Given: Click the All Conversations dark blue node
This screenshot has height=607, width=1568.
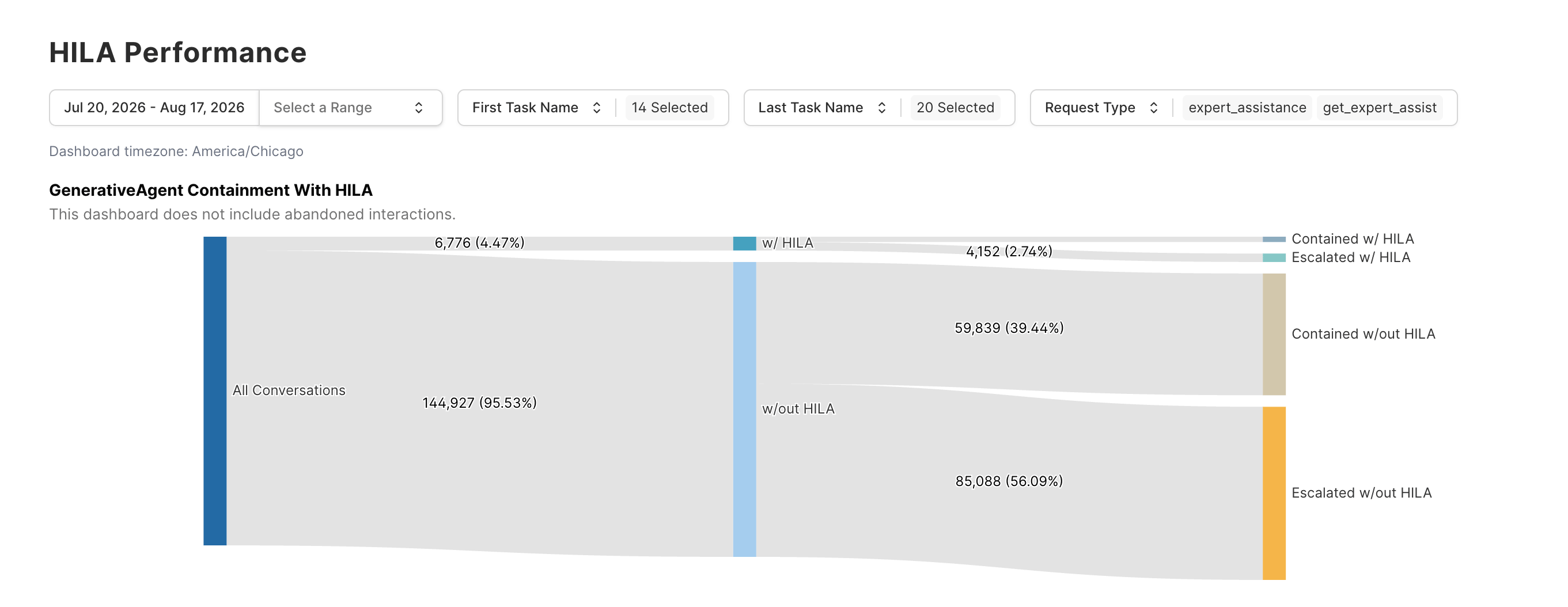Looking at the screenshot, I should [215, 391].
